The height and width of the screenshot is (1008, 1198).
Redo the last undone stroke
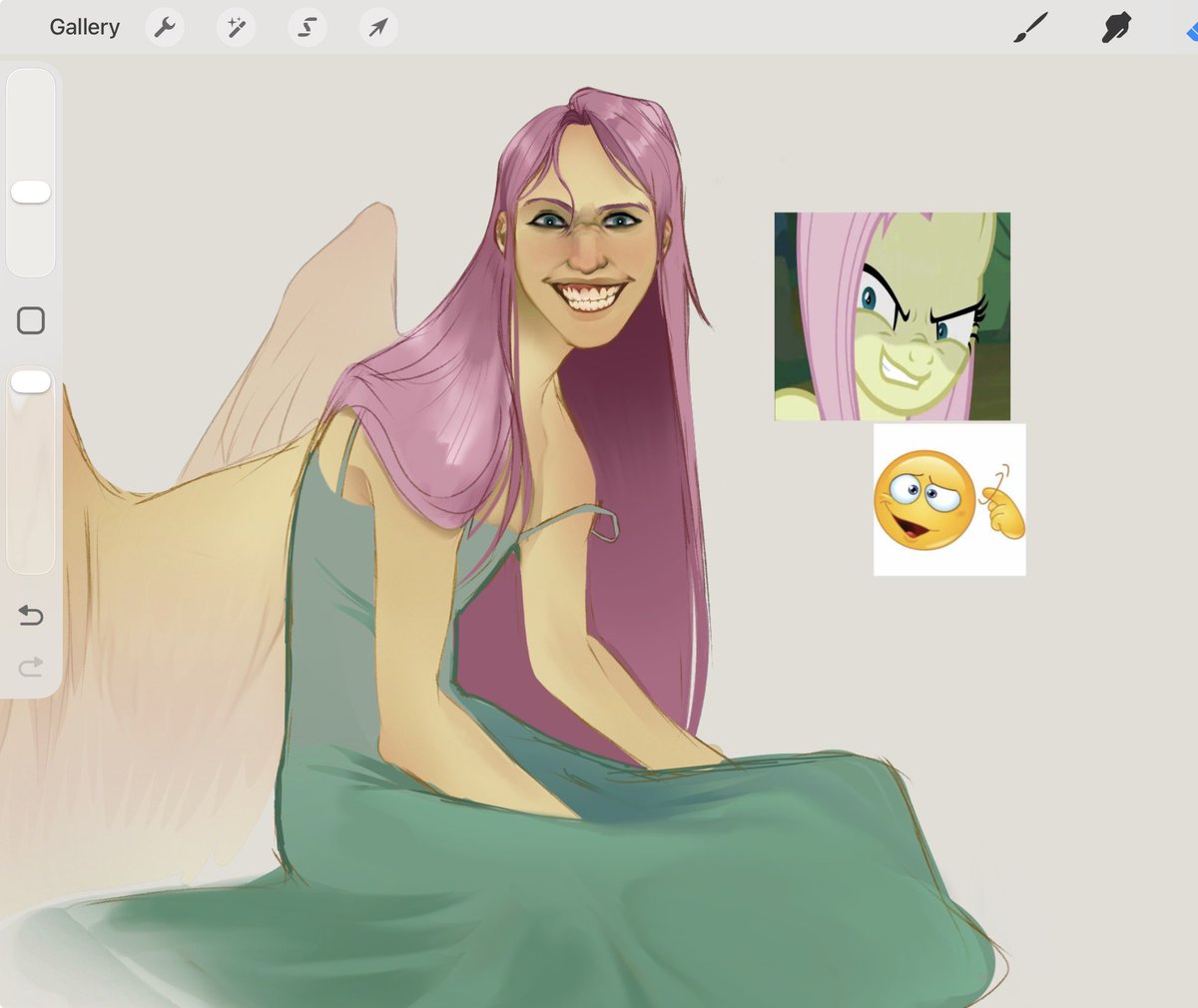[31, 666]
